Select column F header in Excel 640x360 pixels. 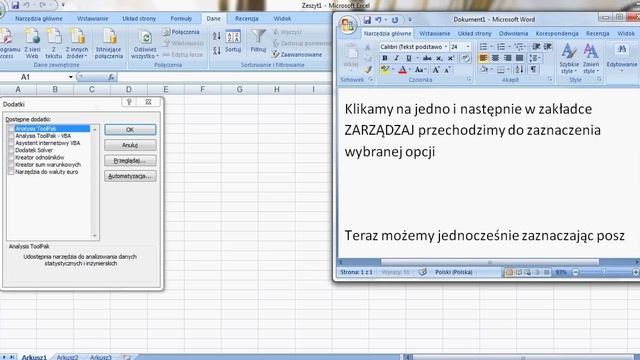coord(202,89)
